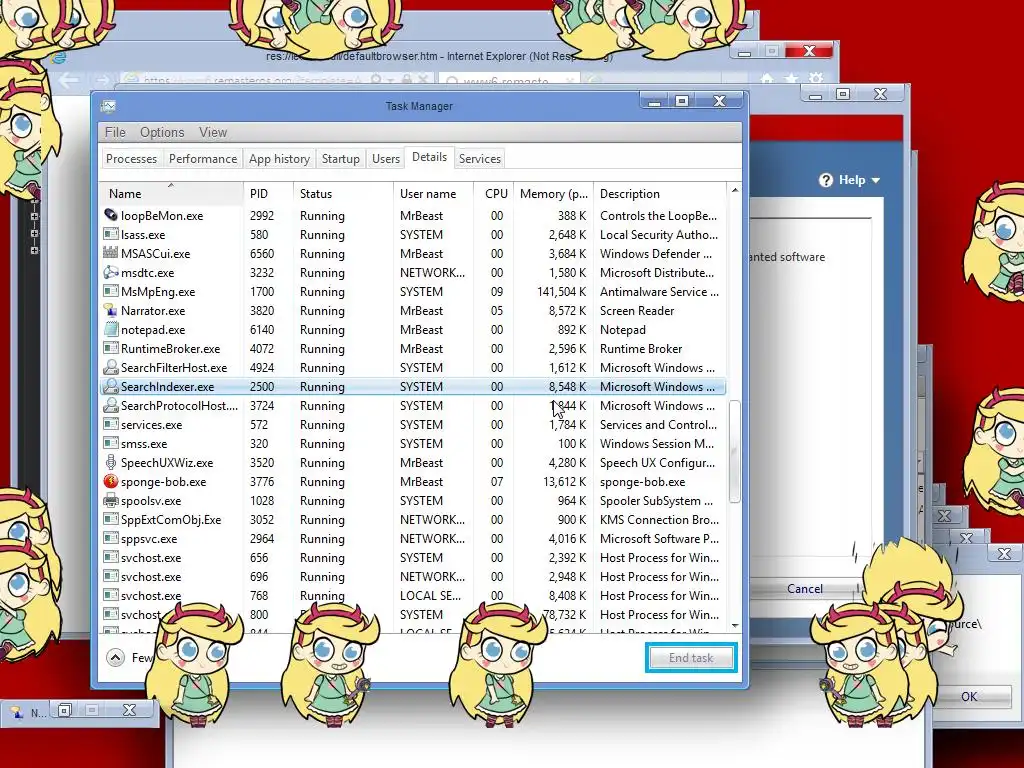Switch to the Startup tab

[x=340, y=159]
